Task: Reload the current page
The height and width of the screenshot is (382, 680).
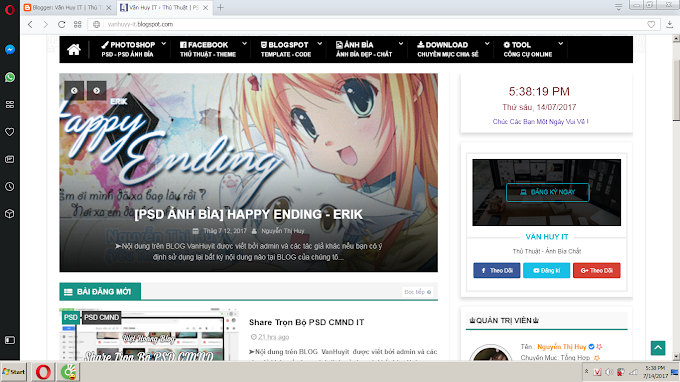Action: pyautogui.click(x=62, y=24)
